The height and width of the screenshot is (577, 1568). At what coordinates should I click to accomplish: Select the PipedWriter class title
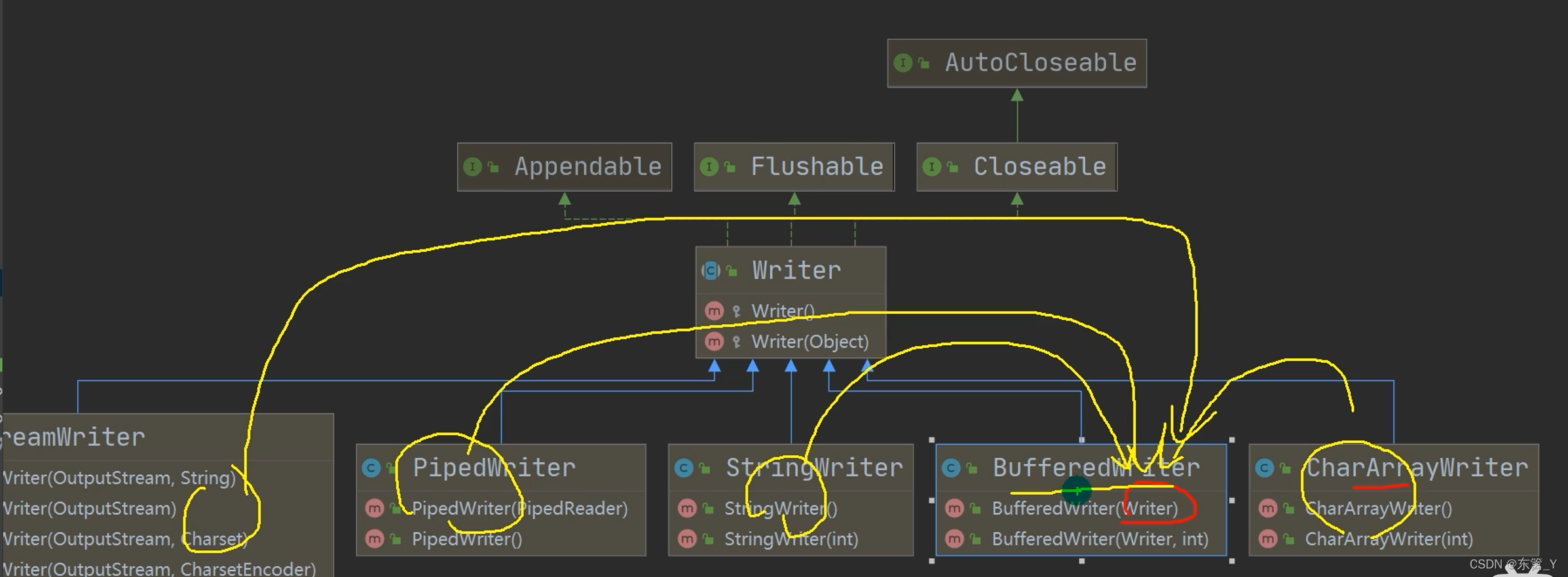(x=494, y=468)
